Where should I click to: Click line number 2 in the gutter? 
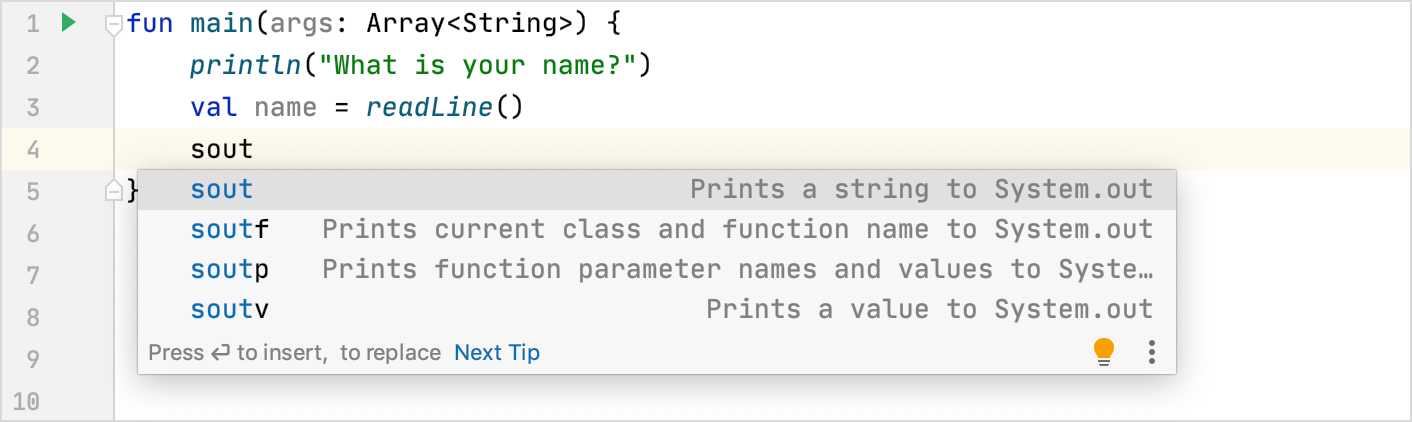33,66
